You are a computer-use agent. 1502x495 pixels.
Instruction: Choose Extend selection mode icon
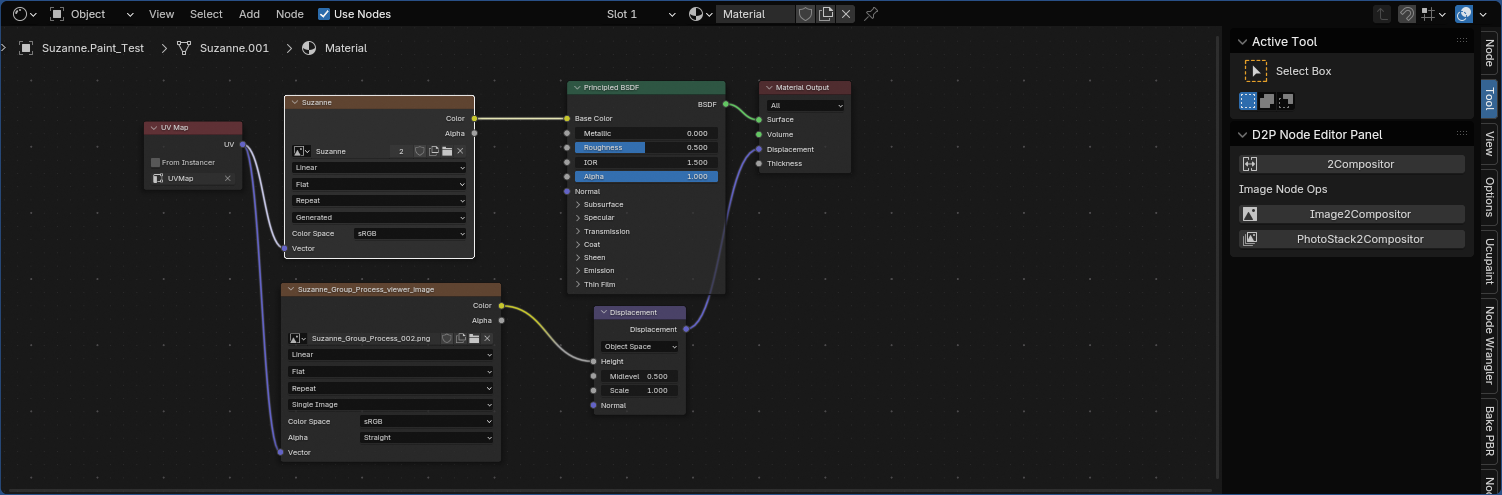click(x=1267, y=101)
